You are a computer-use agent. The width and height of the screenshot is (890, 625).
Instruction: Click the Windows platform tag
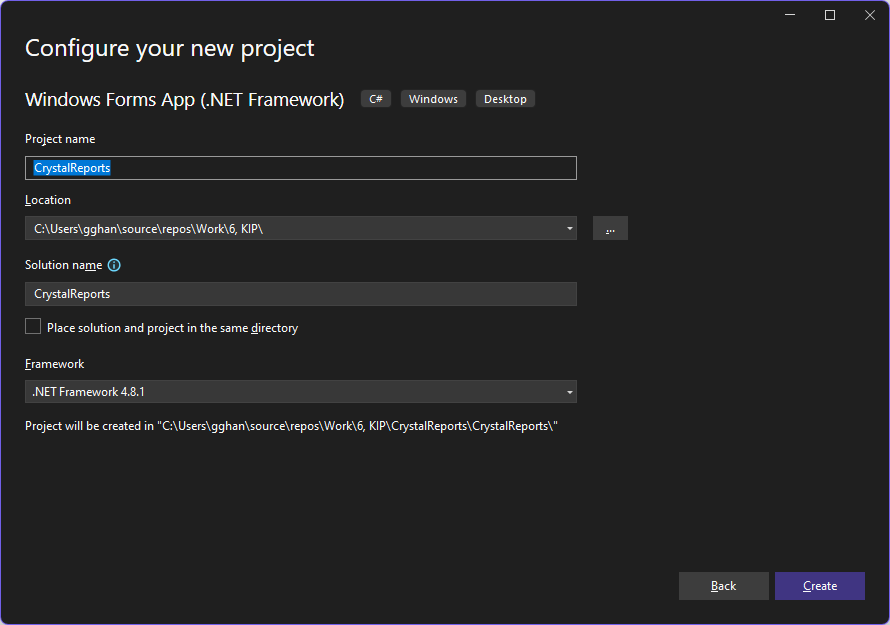tap(433, 99)
